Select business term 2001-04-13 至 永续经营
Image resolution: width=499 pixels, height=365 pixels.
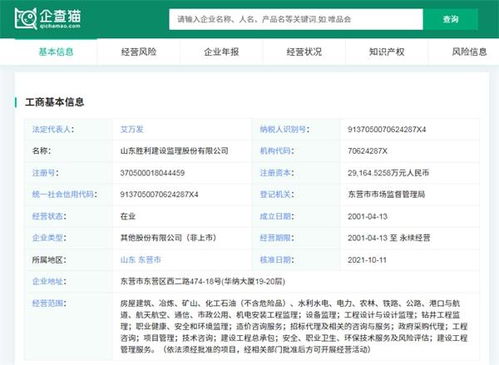(x=389, y=238)
